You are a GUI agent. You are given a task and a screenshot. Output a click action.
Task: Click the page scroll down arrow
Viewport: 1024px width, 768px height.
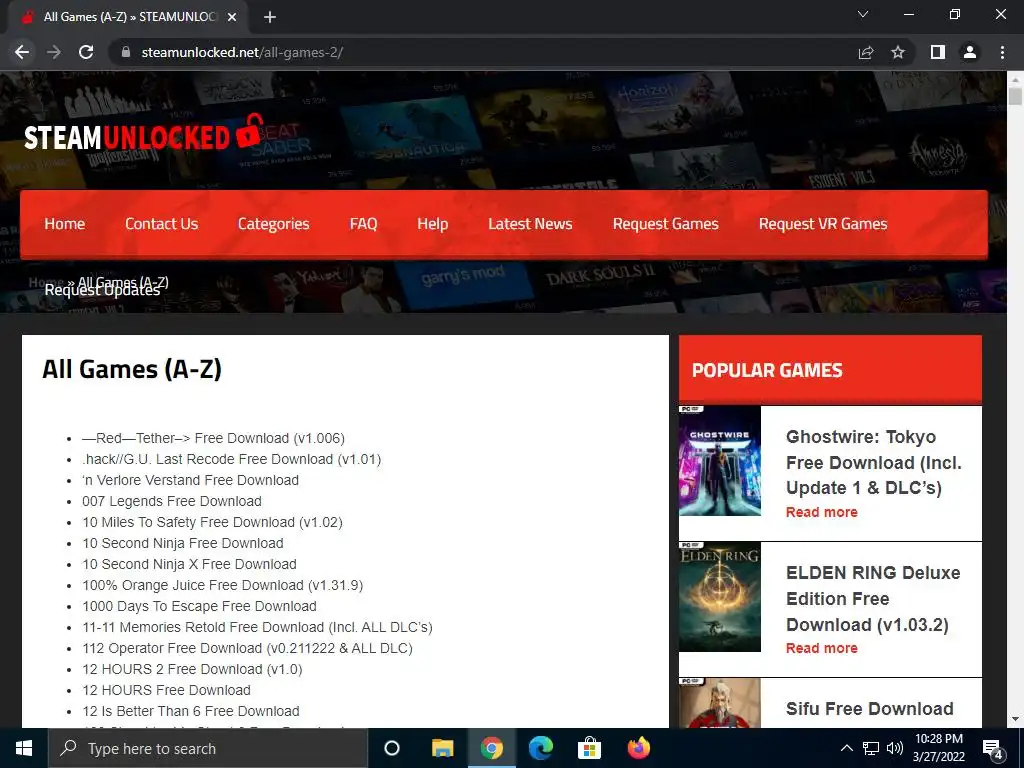[x=1015, y=720]
